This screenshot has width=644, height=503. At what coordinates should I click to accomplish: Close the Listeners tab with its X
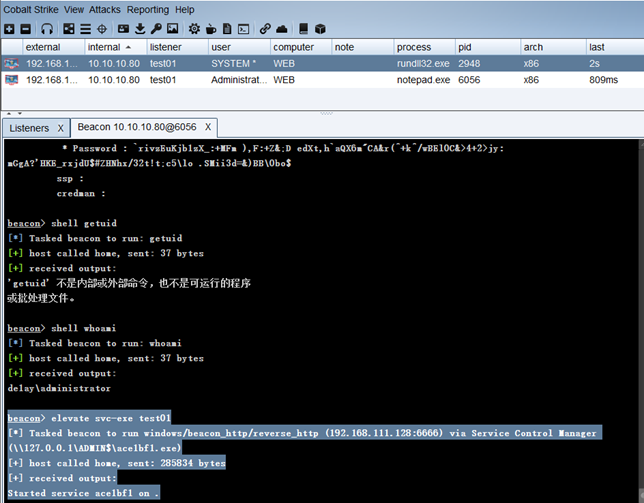click(61, 128)
